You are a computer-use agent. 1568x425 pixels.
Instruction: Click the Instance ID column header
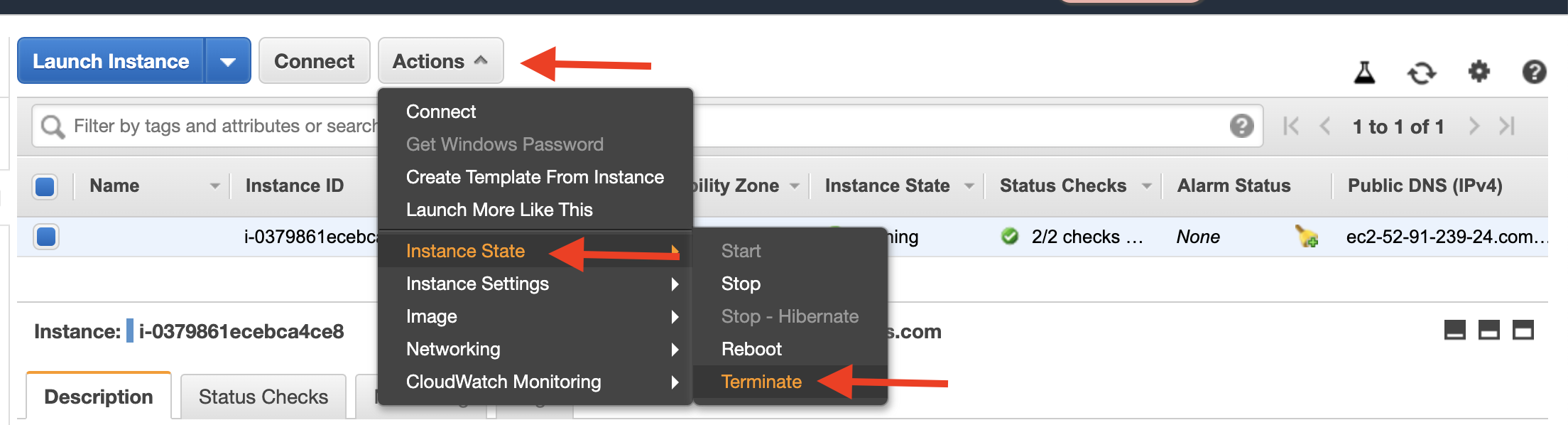(295, 185)
